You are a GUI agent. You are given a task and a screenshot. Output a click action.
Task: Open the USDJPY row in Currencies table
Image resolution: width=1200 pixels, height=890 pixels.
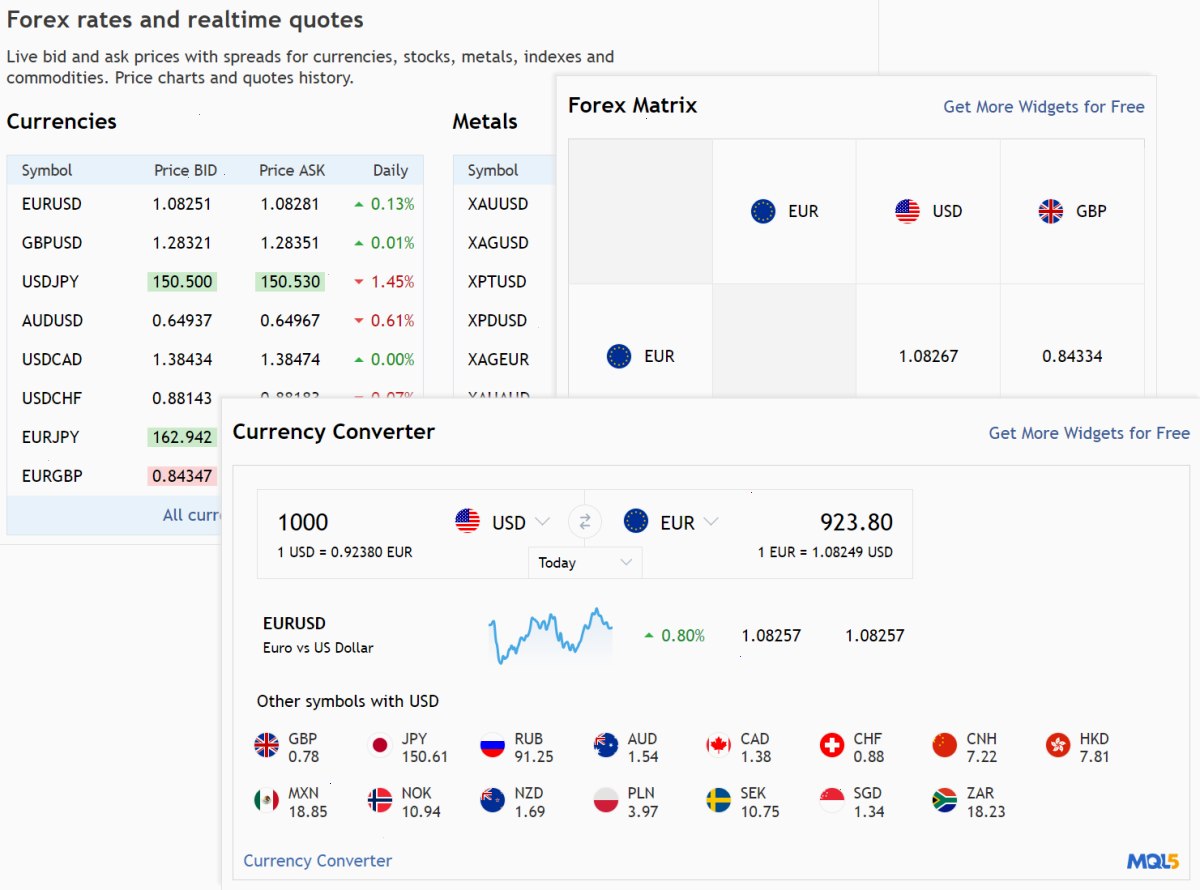tap(215, 282)
